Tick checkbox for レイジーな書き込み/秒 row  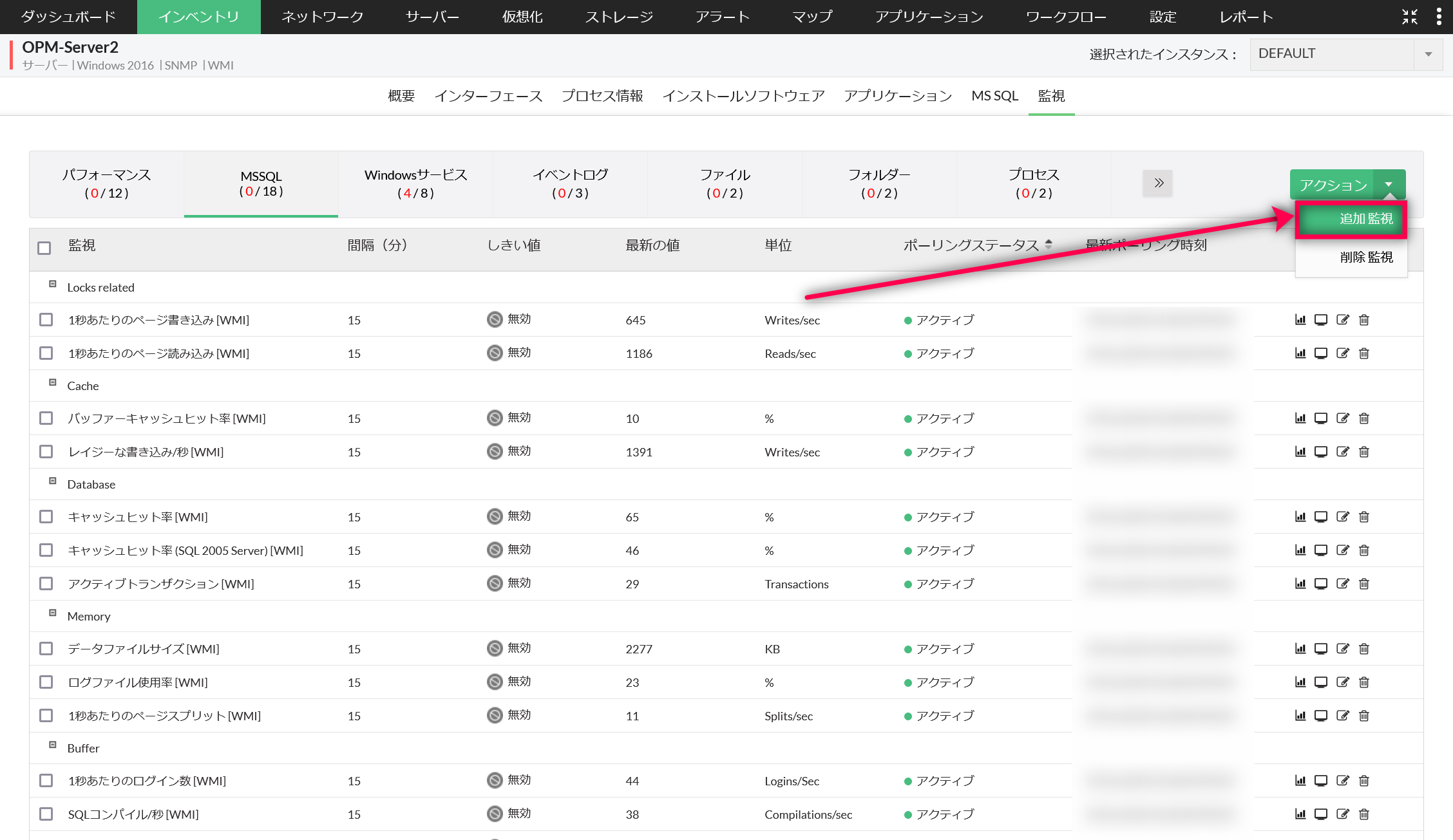point(46,452)
